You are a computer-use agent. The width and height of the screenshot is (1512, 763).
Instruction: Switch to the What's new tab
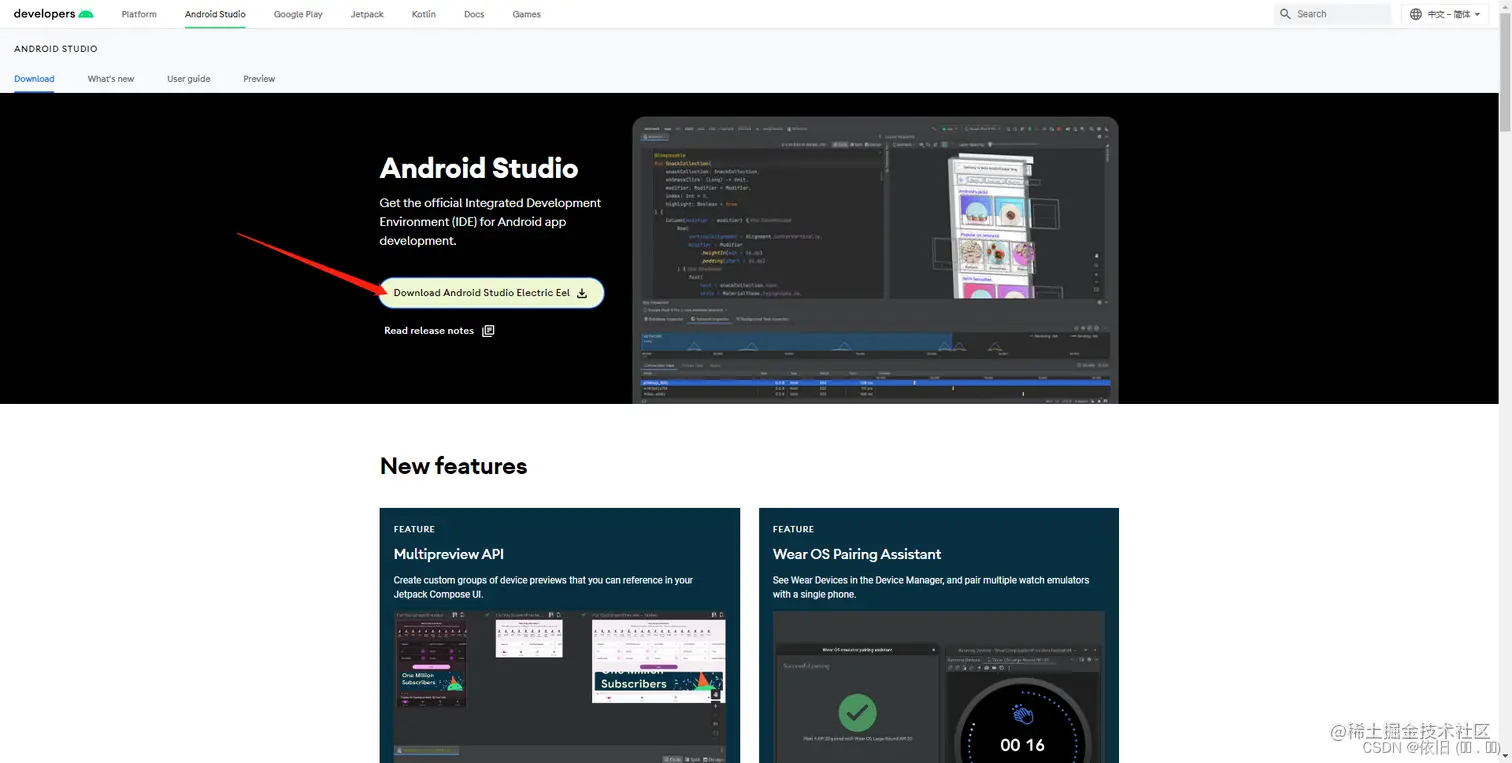tap(110, 78)
